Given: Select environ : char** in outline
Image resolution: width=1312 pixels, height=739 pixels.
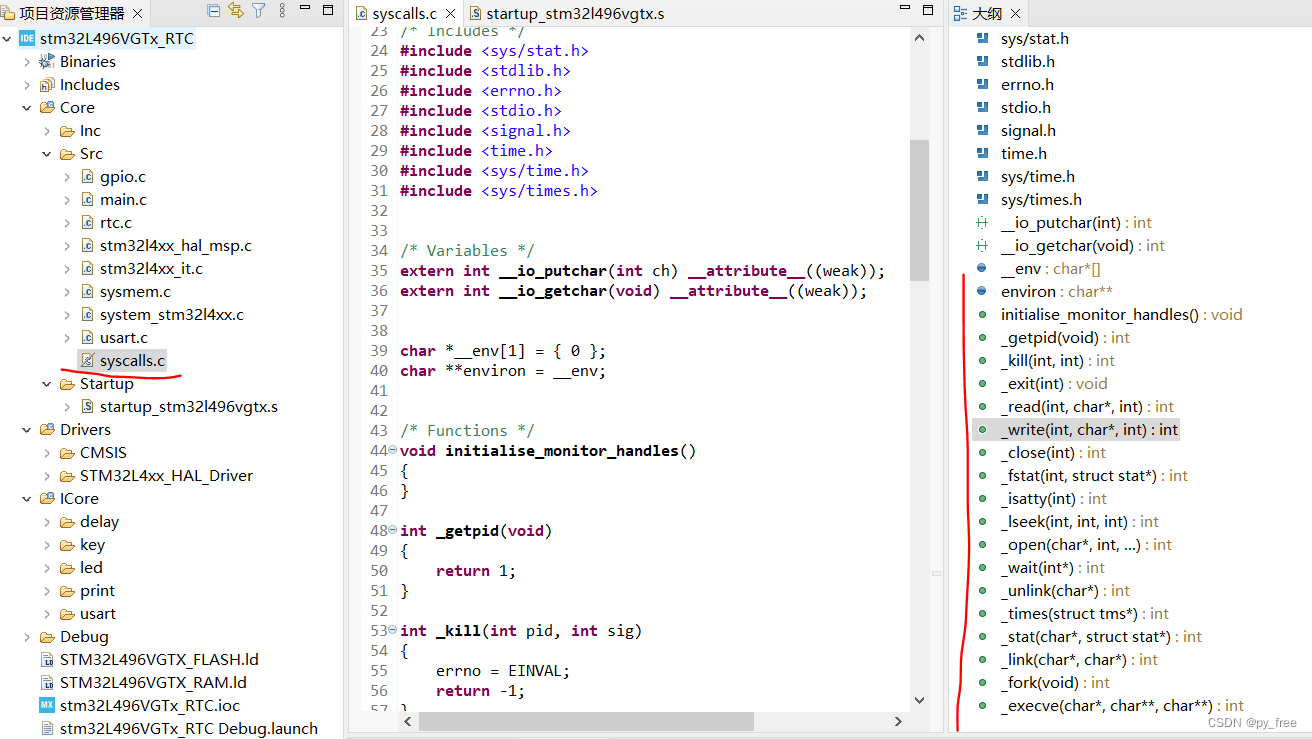Looking at the screenshot, I should [1057, 292].
